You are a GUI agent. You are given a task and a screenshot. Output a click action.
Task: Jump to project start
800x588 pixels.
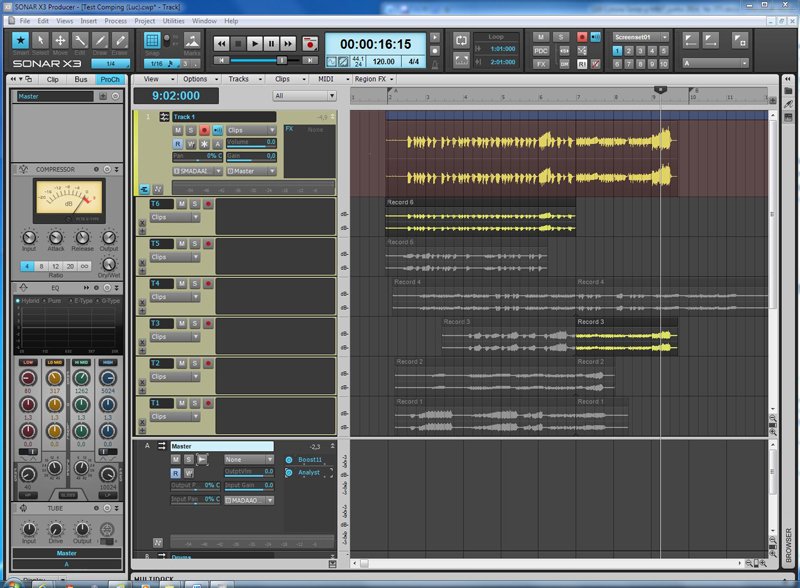221,60
